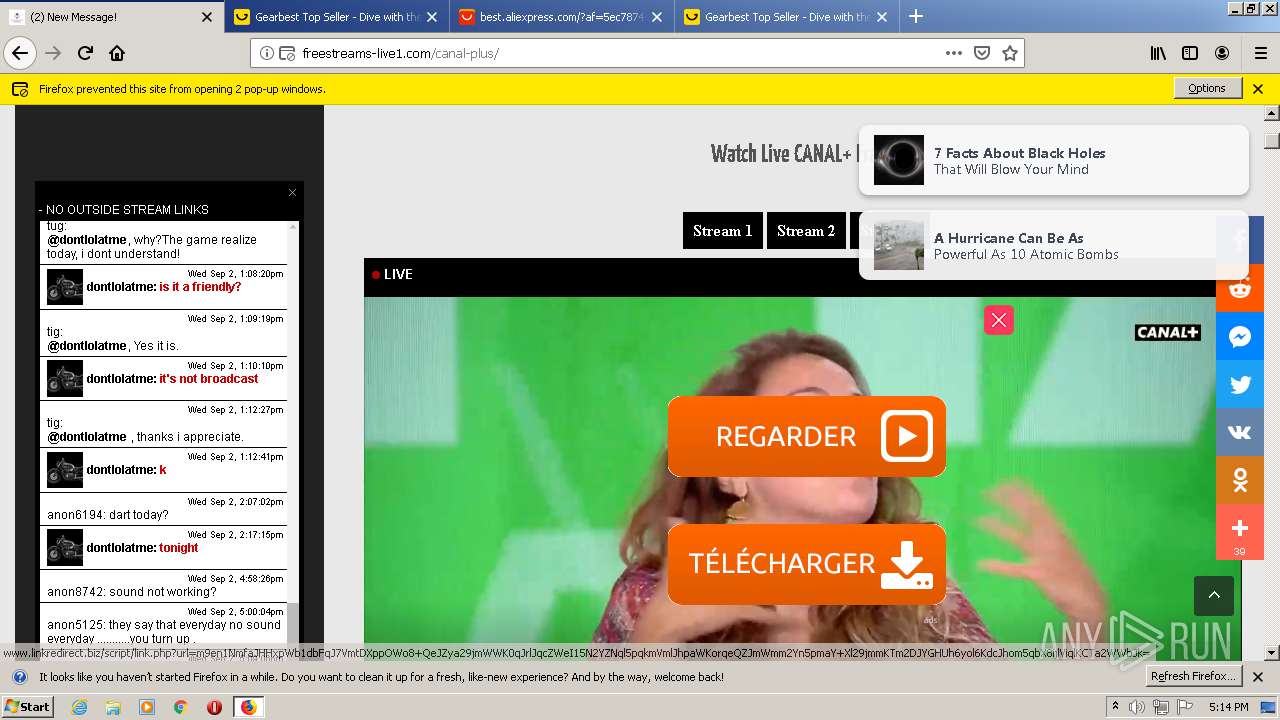Open the Library icon
This screenshot has height=720, width=1280.
(1158, 53)
